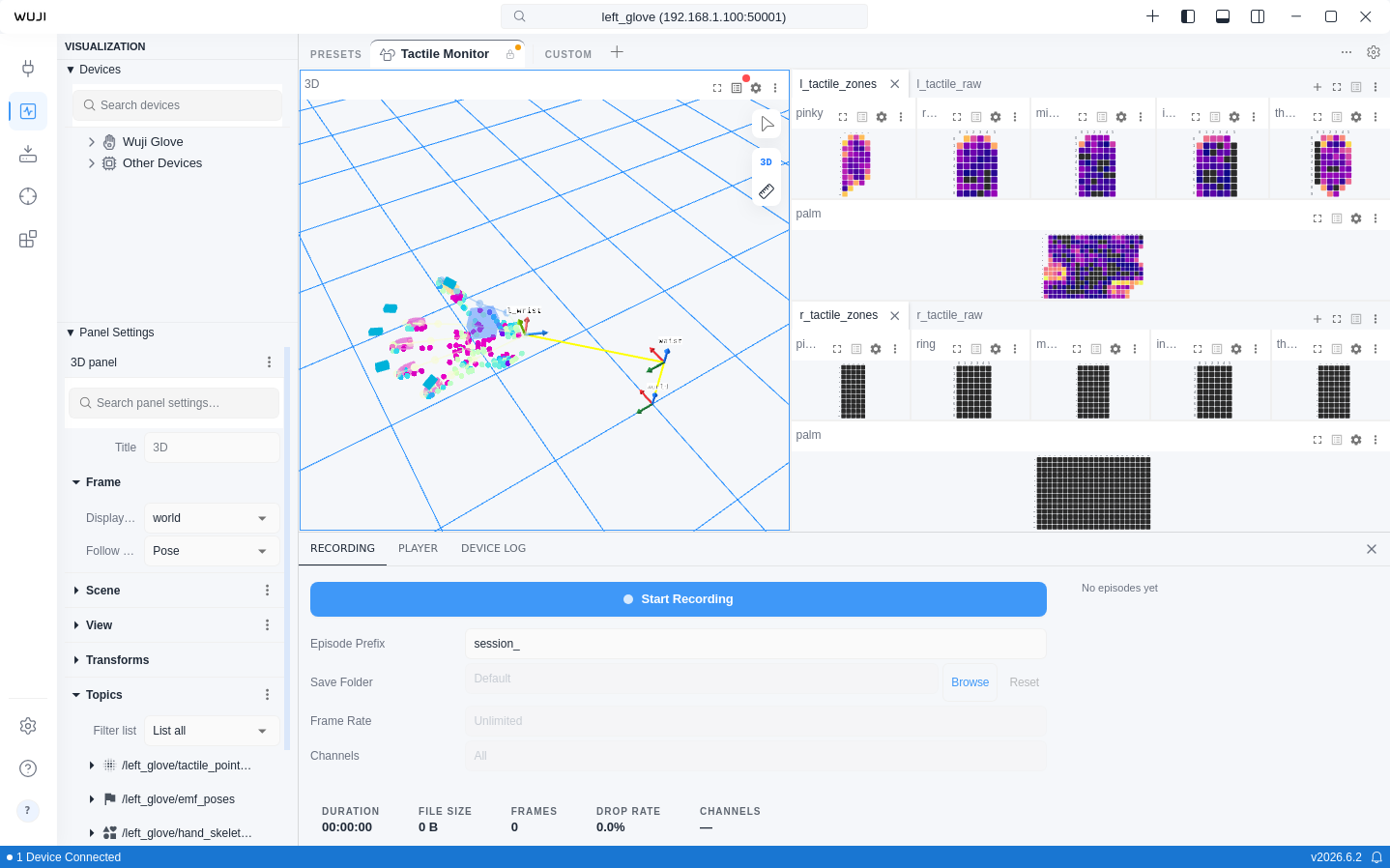Select the measure ruler tool in 3D panel
The image size is (1390, 868).
coord(767,191)
